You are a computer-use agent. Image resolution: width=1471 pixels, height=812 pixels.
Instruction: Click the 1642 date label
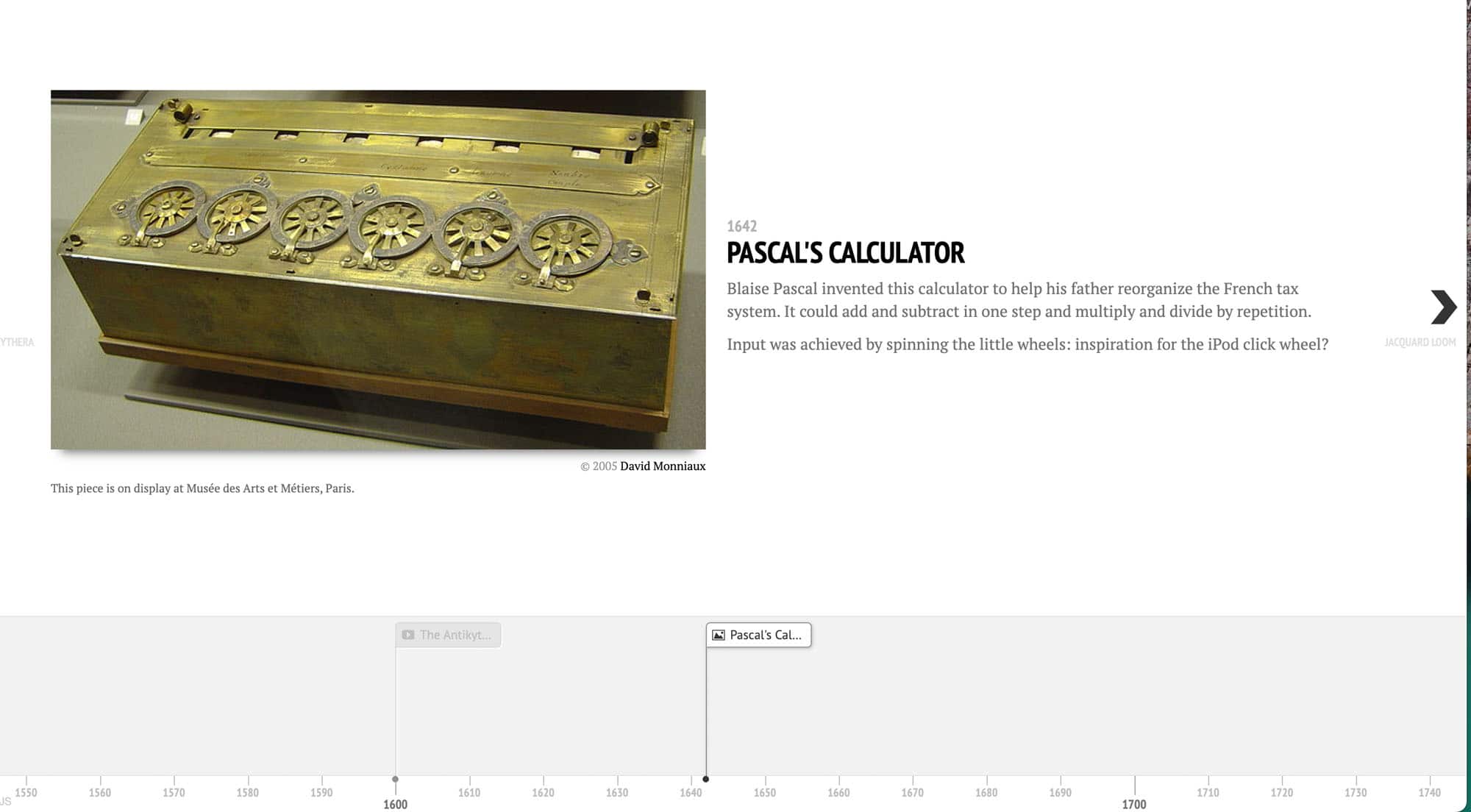pos(741,227)
